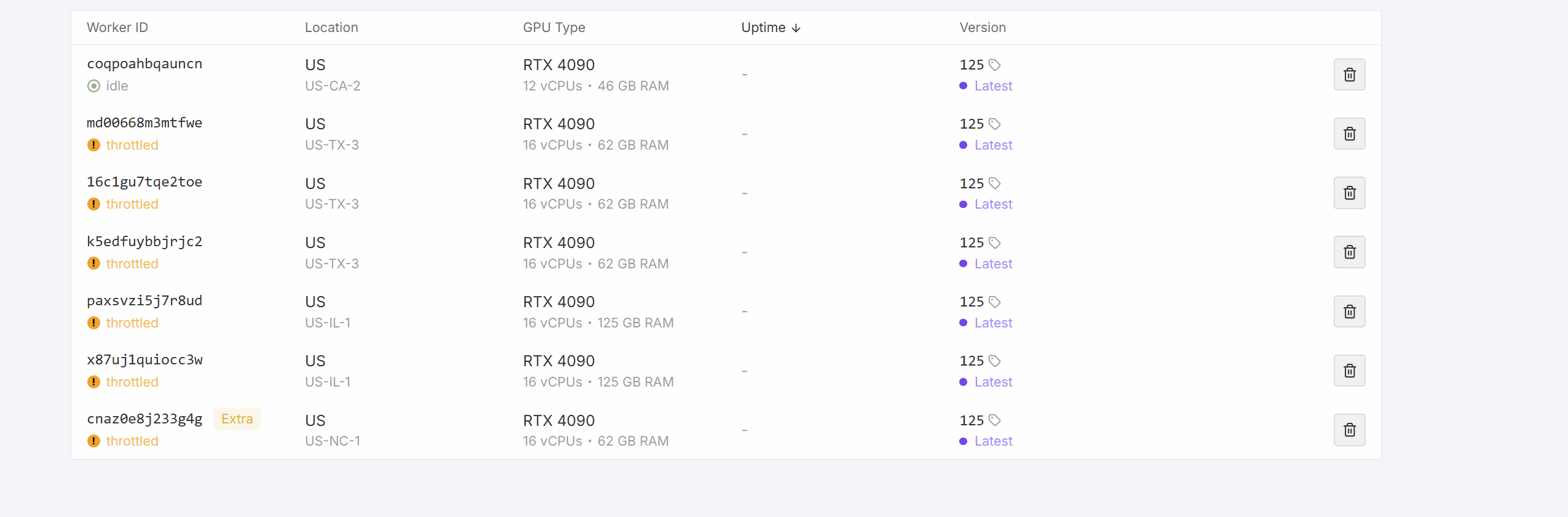Select worker ID x87uj1quiocc3w
The width and height of the screenshot is (1568, 517).
click(145, 360)
